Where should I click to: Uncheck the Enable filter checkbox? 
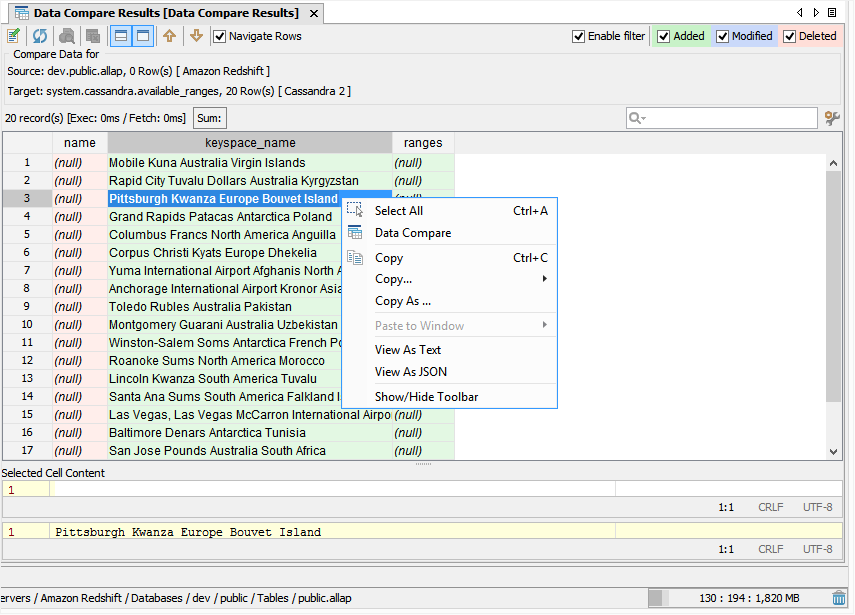(x=579, y=37)
